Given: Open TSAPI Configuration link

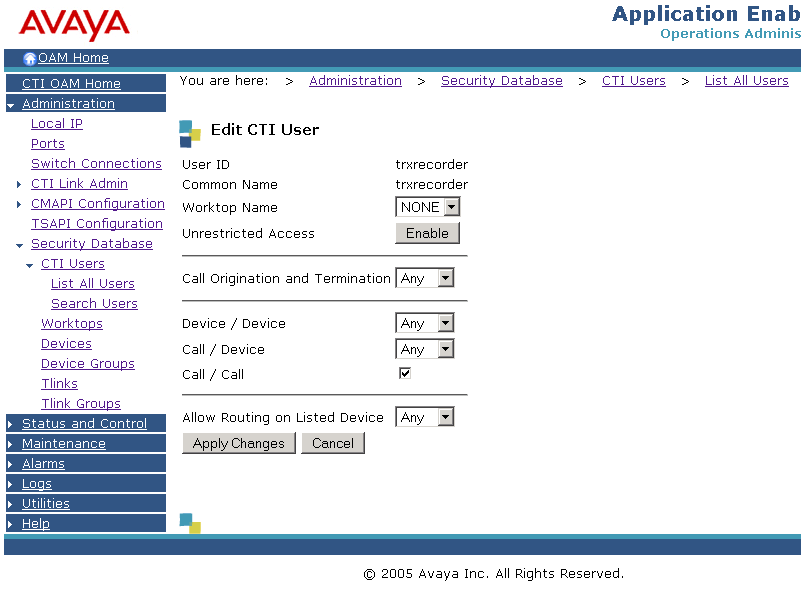Looking at the screenshot, I should pyautogui.click(x=97, y=223).
